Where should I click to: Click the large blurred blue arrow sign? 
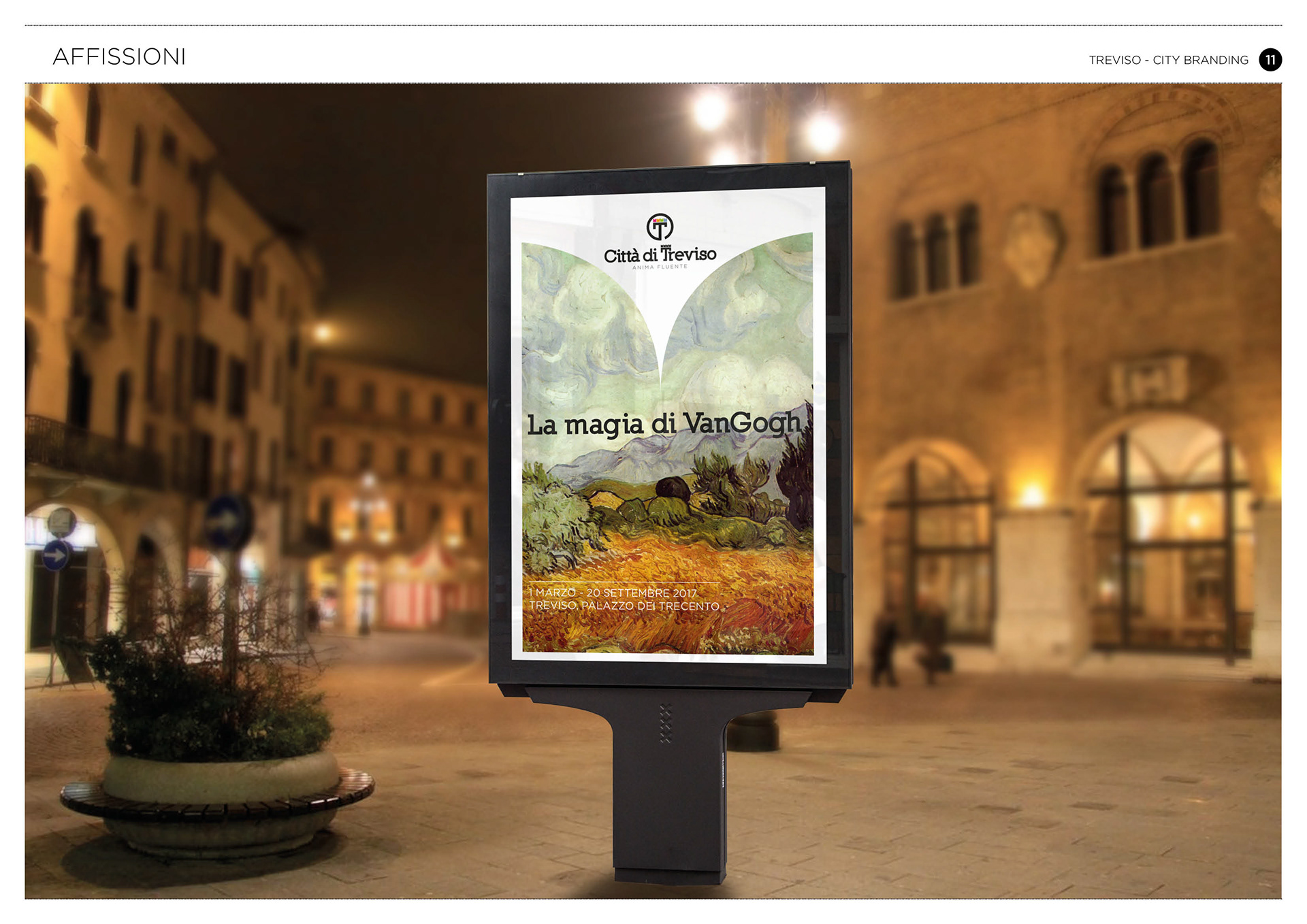228,523
